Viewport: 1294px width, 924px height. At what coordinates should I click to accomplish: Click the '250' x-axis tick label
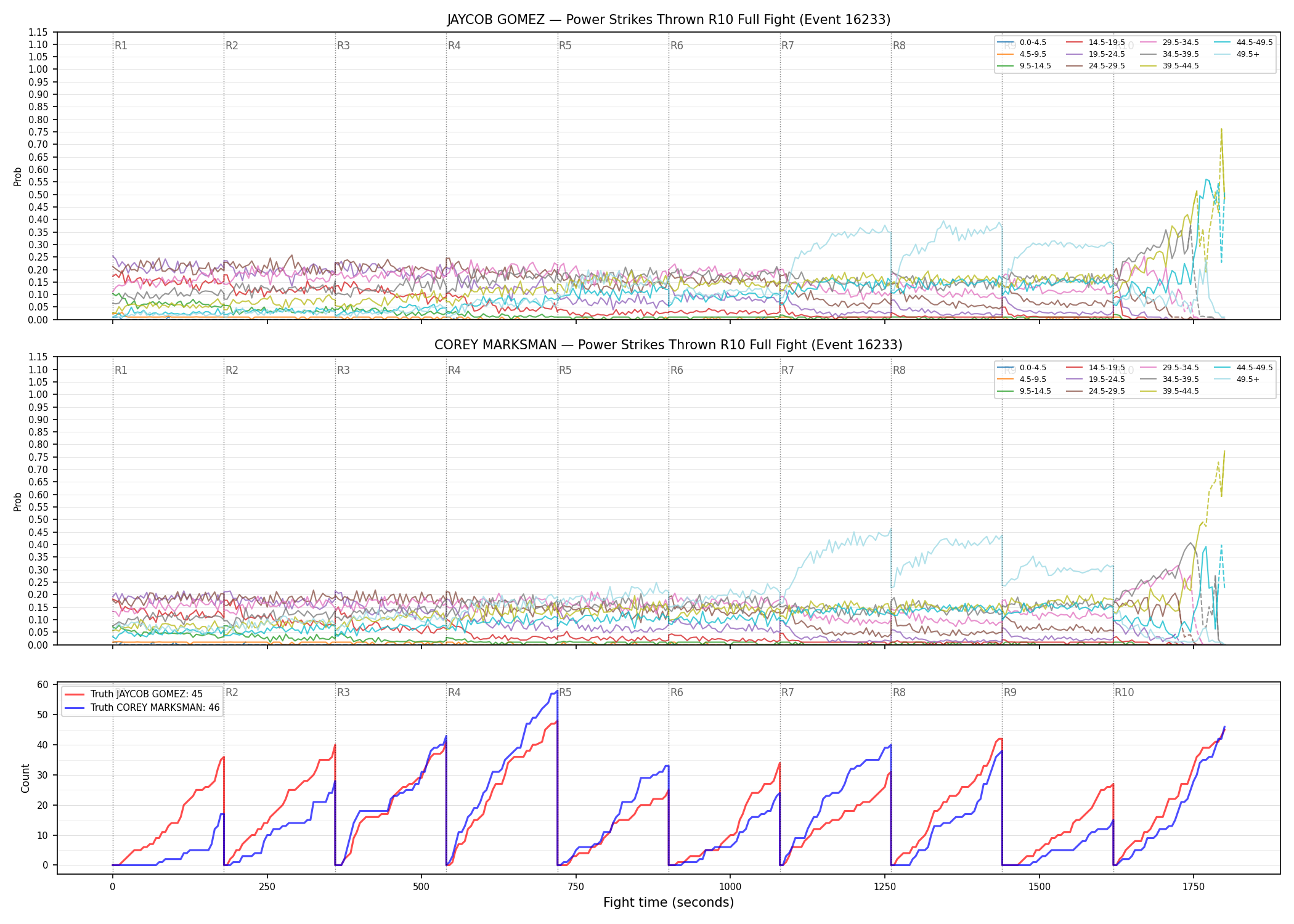point(267,887)
